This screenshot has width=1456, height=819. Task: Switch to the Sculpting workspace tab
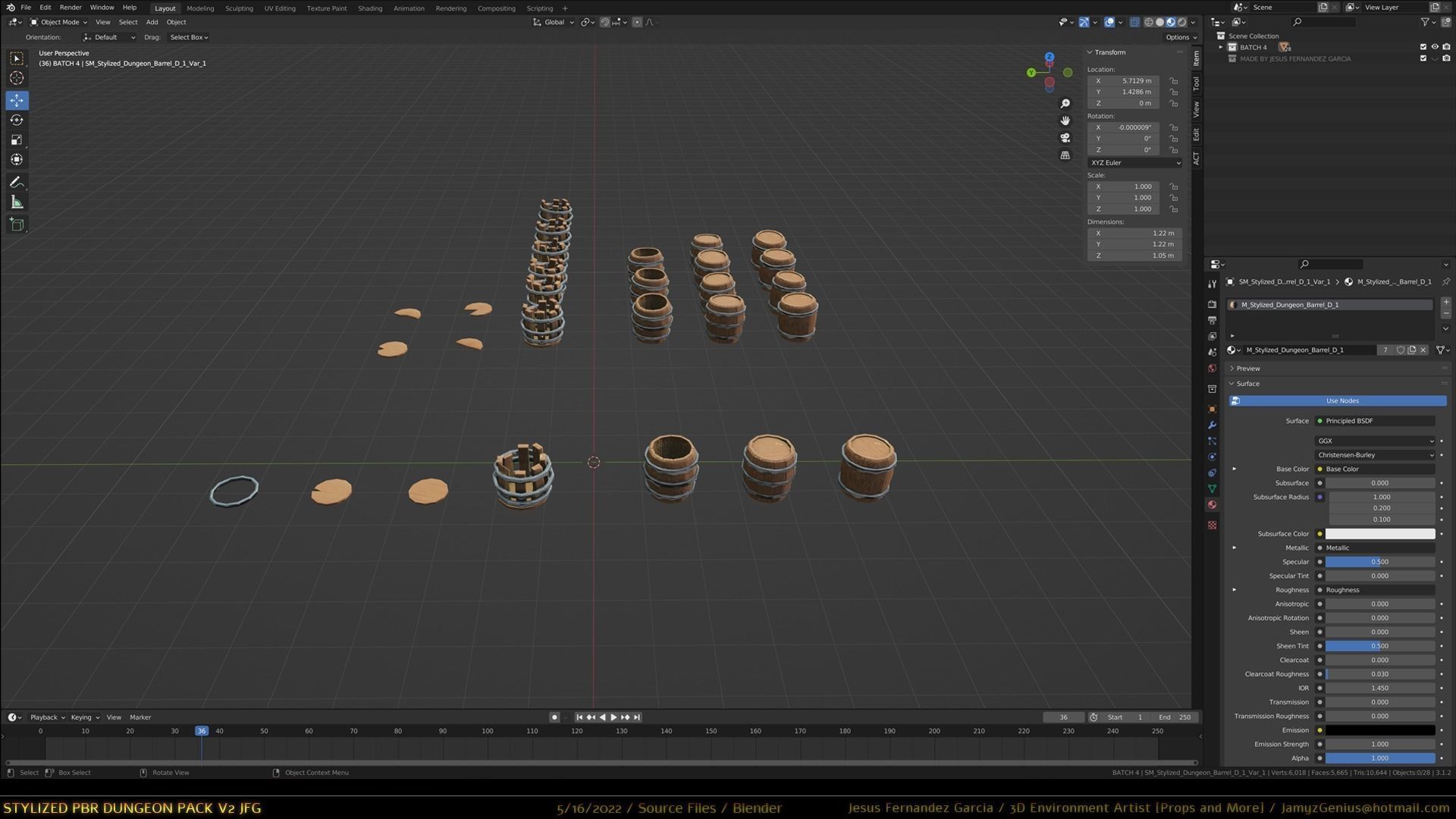(239, 8)
